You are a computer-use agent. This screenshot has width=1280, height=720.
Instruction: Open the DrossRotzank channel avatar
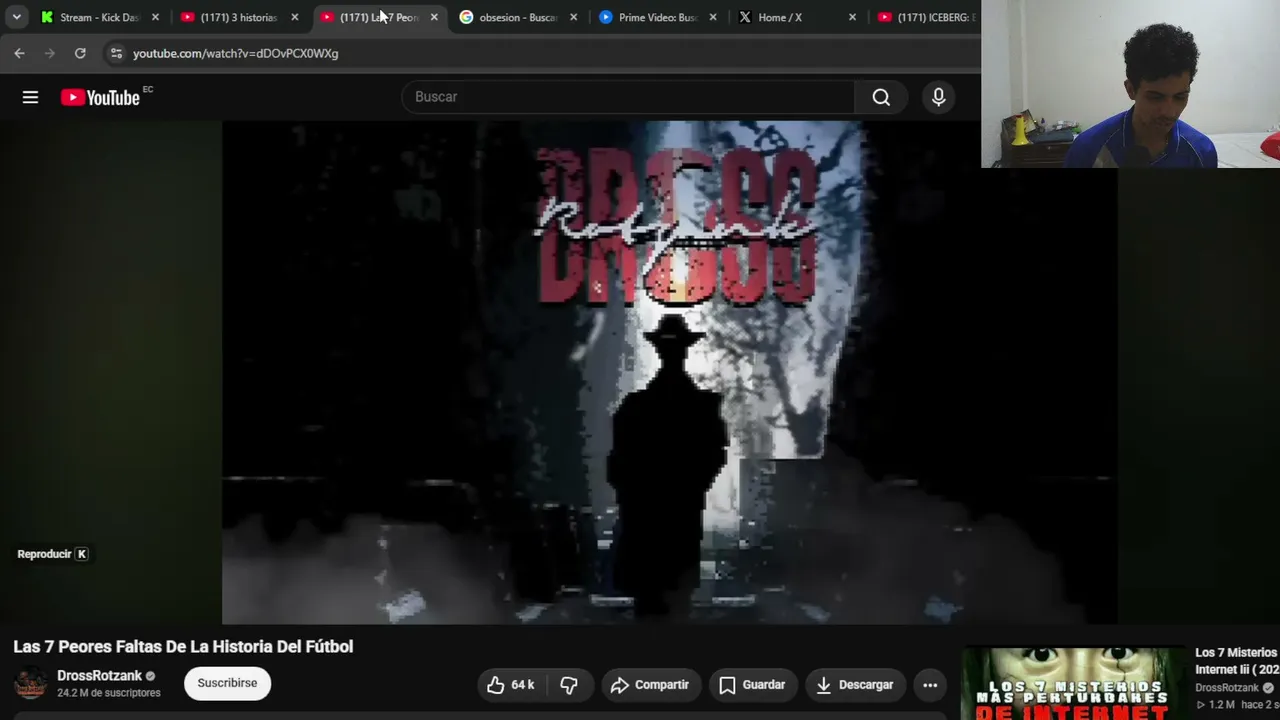pyautogui.click(x=30, y=684)
